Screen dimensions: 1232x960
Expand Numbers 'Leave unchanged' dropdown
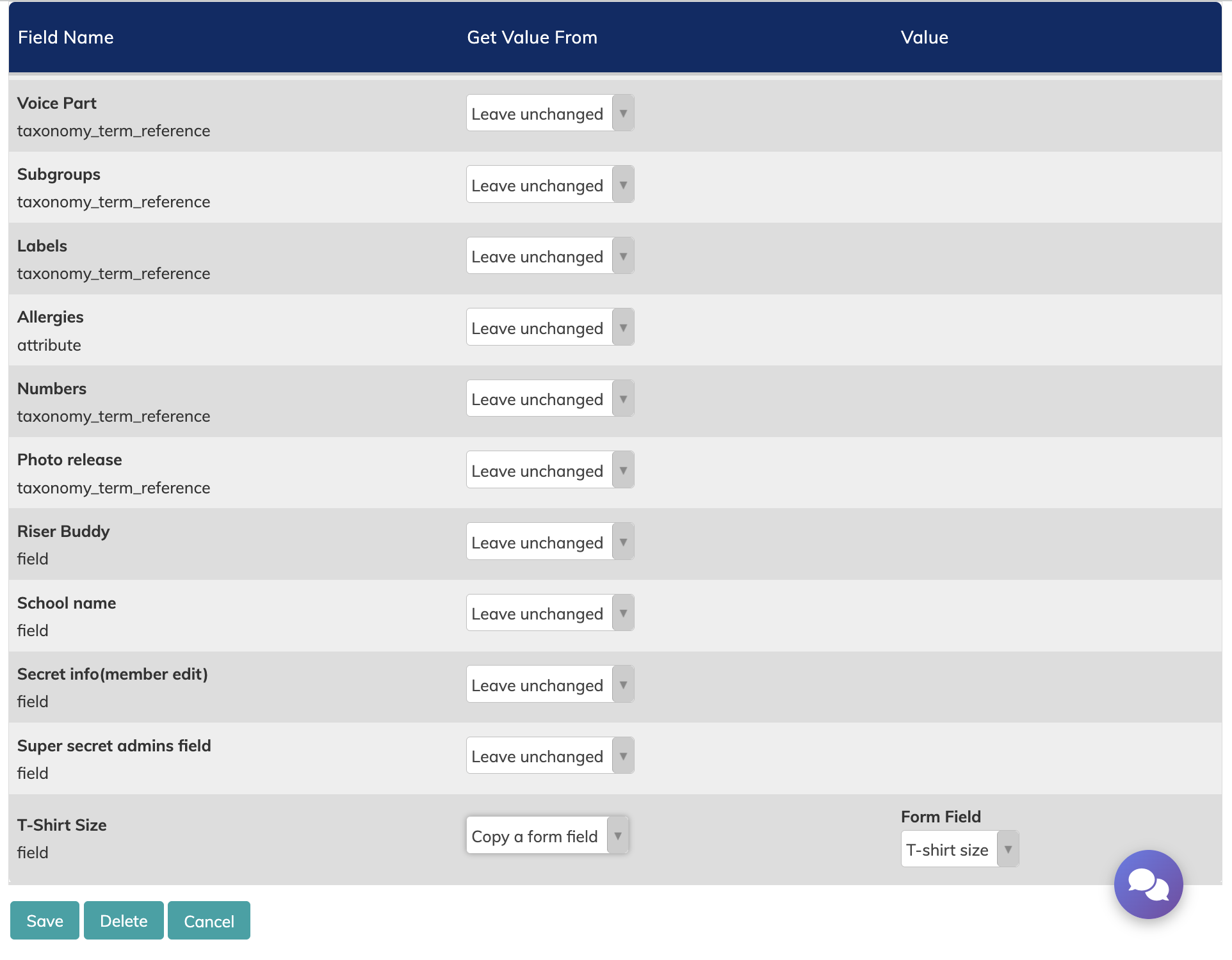point(549,399)
